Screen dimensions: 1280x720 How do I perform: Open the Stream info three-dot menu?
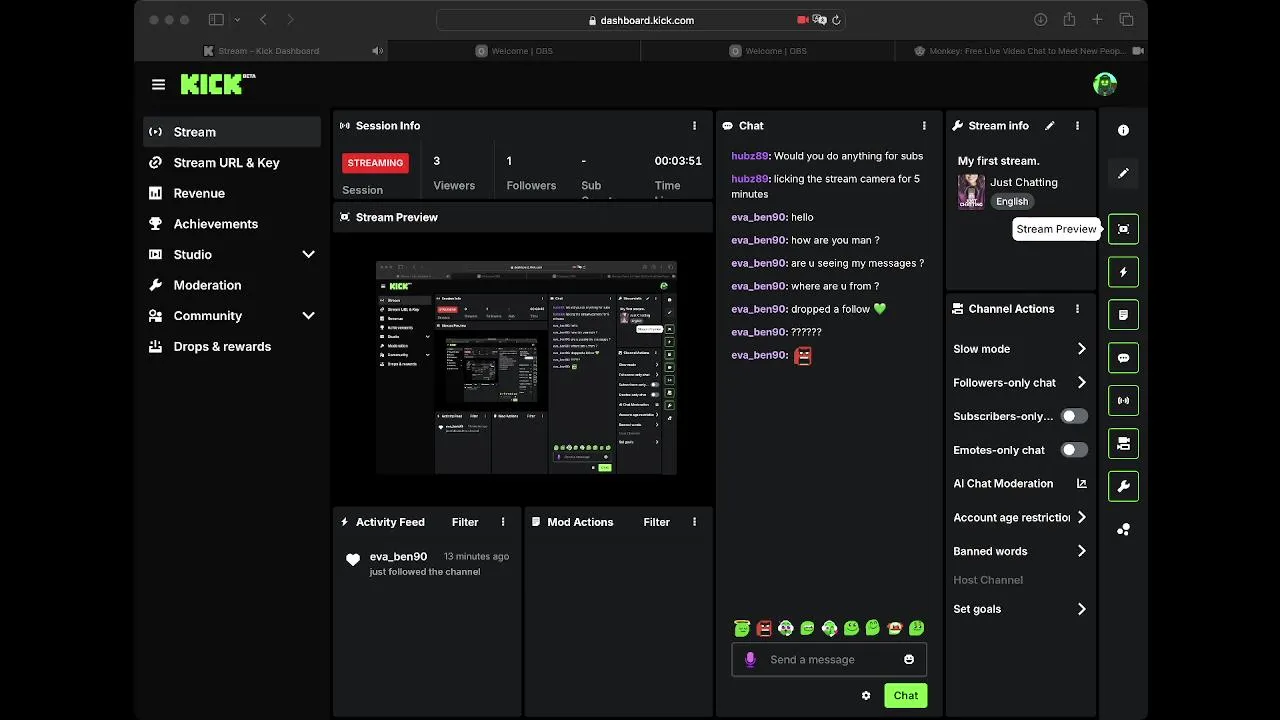pos(1077,126)
